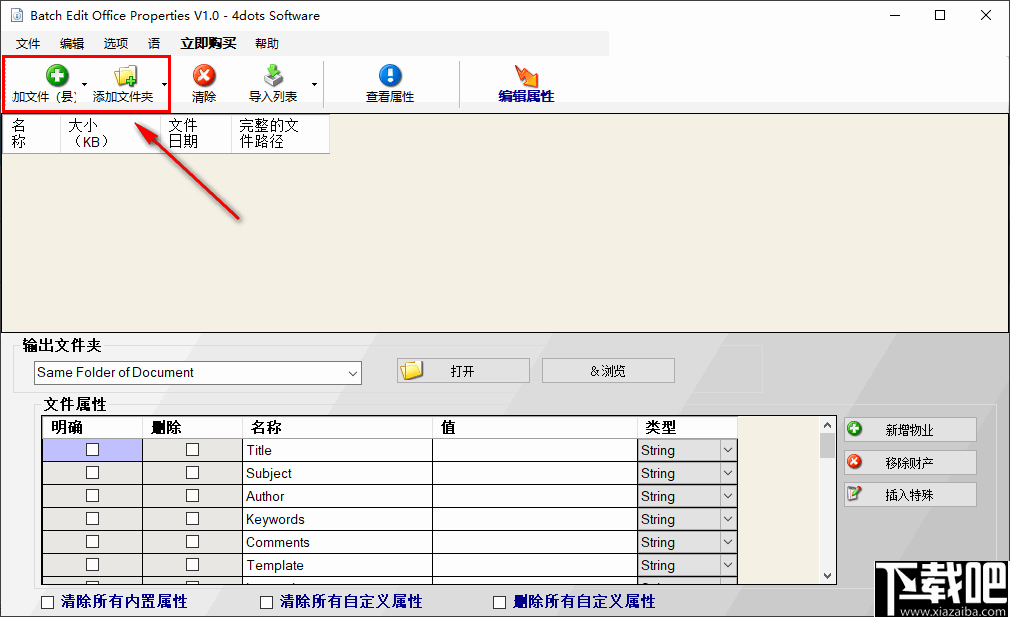The width and height of the screenshot is (1010, 617).
Task: Click the 立即购买 menu item
Action: [207, 43]
